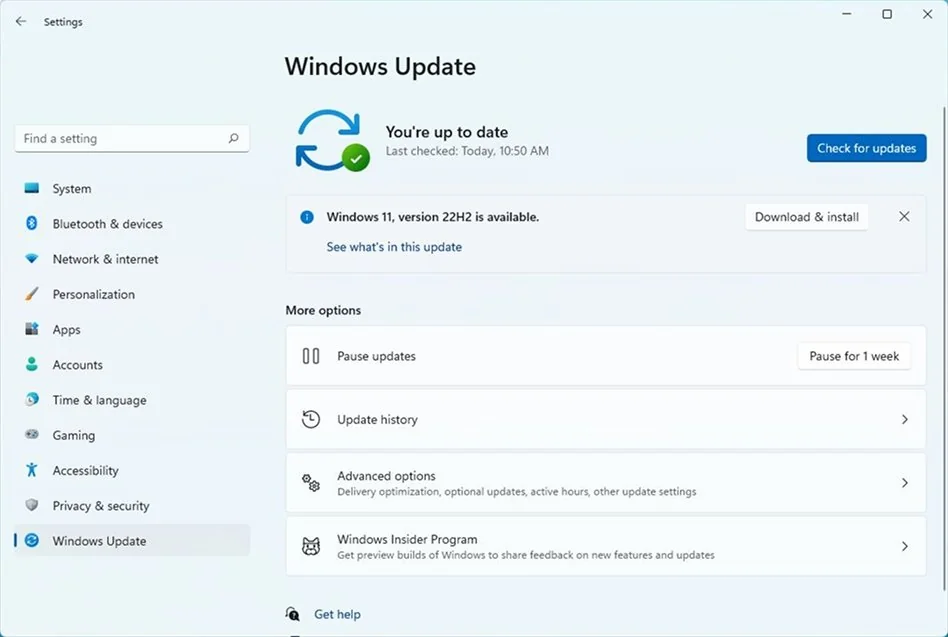Dismiss the Windows 11 22H2 notice

click(904, 217)
